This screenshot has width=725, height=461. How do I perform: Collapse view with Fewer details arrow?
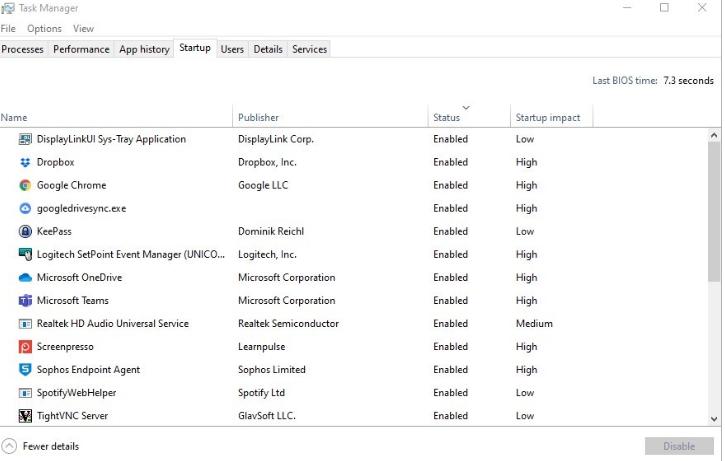tap(9, 446)
